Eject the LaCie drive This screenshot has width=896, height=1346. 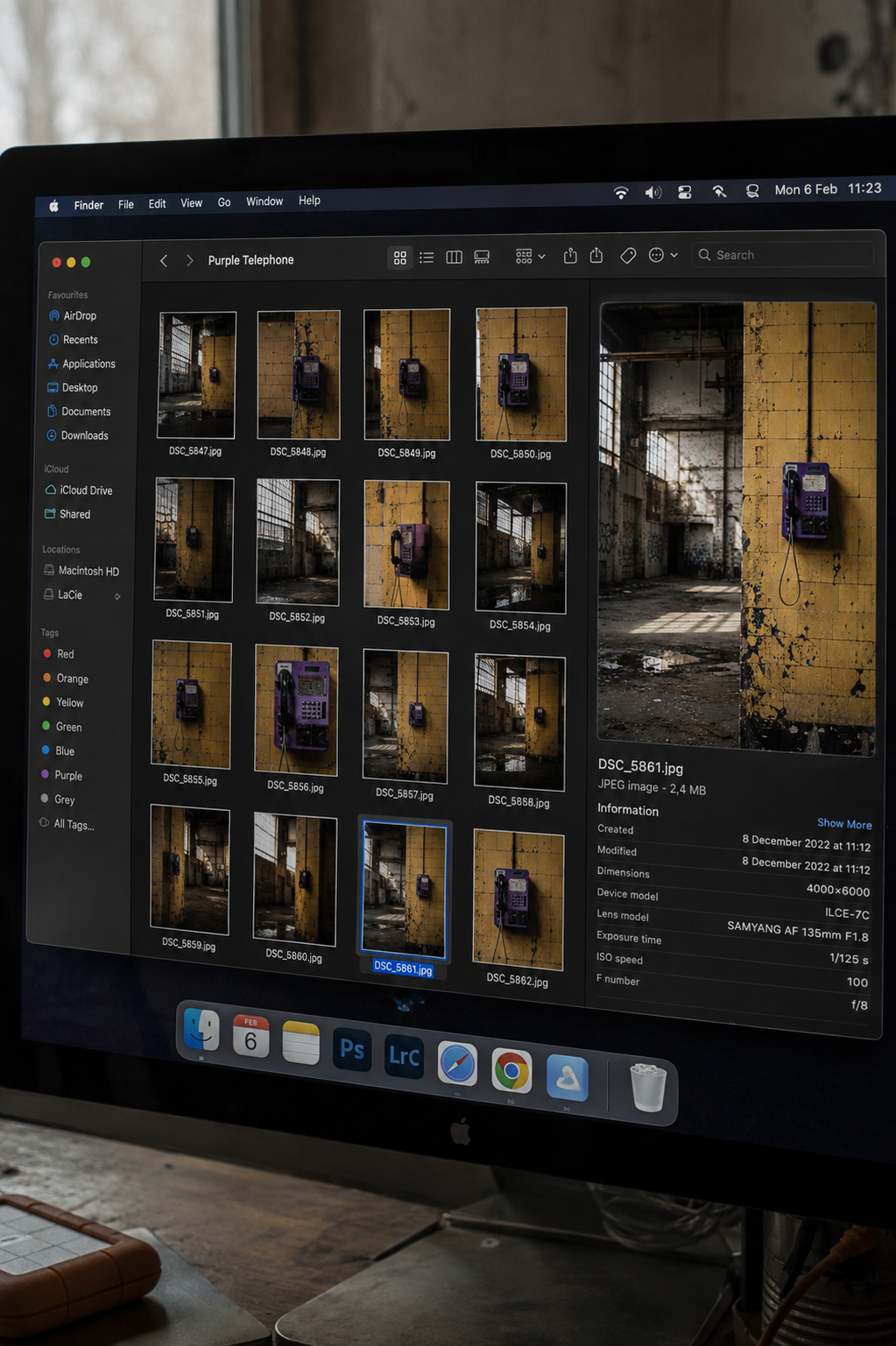pyautogui.click(x=117, y=596)
